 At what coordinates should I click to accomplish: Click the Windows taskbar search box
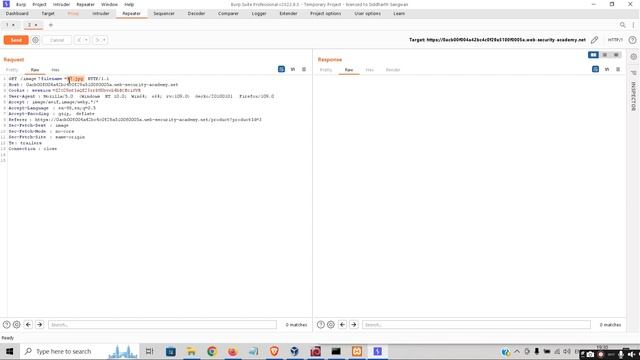pos(80,351)
